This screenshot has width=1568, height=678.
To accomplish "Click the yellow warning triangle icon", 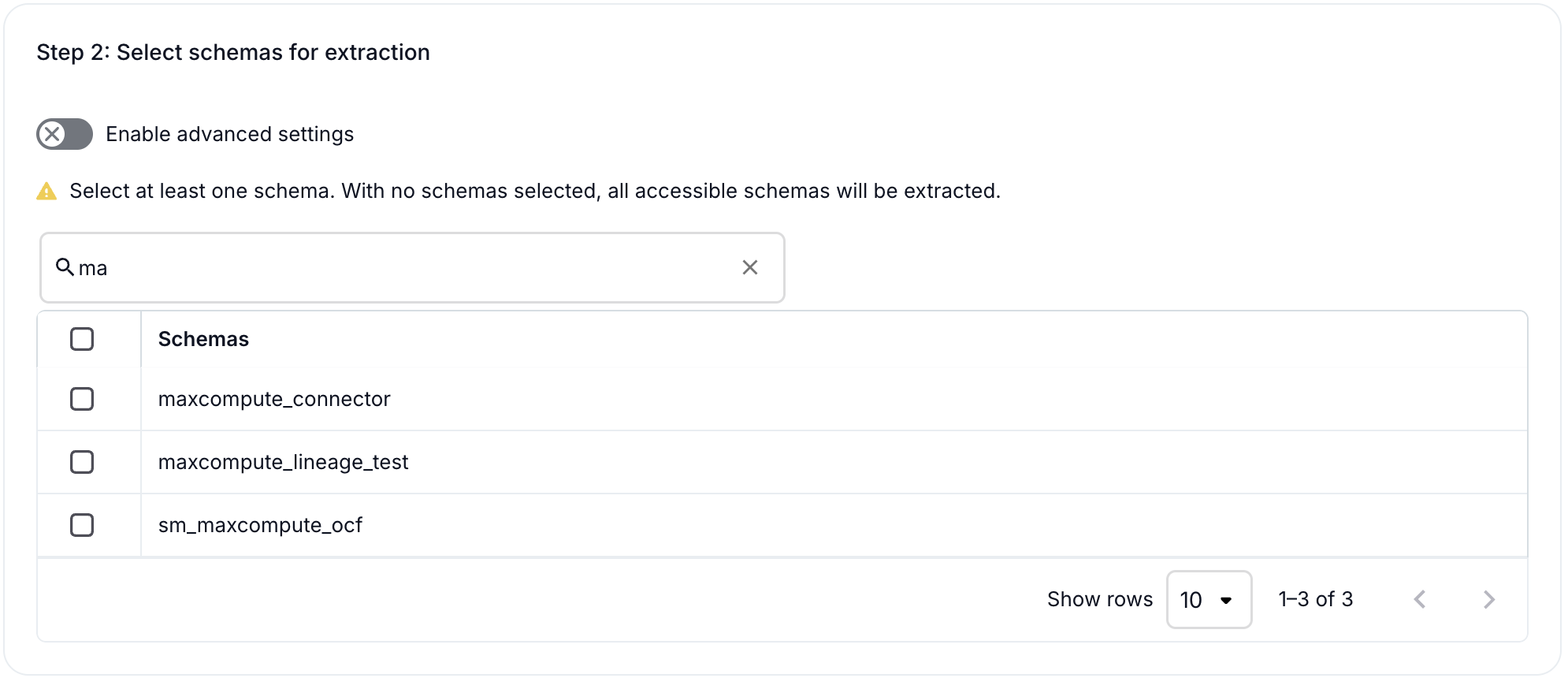I will [46, 192].
